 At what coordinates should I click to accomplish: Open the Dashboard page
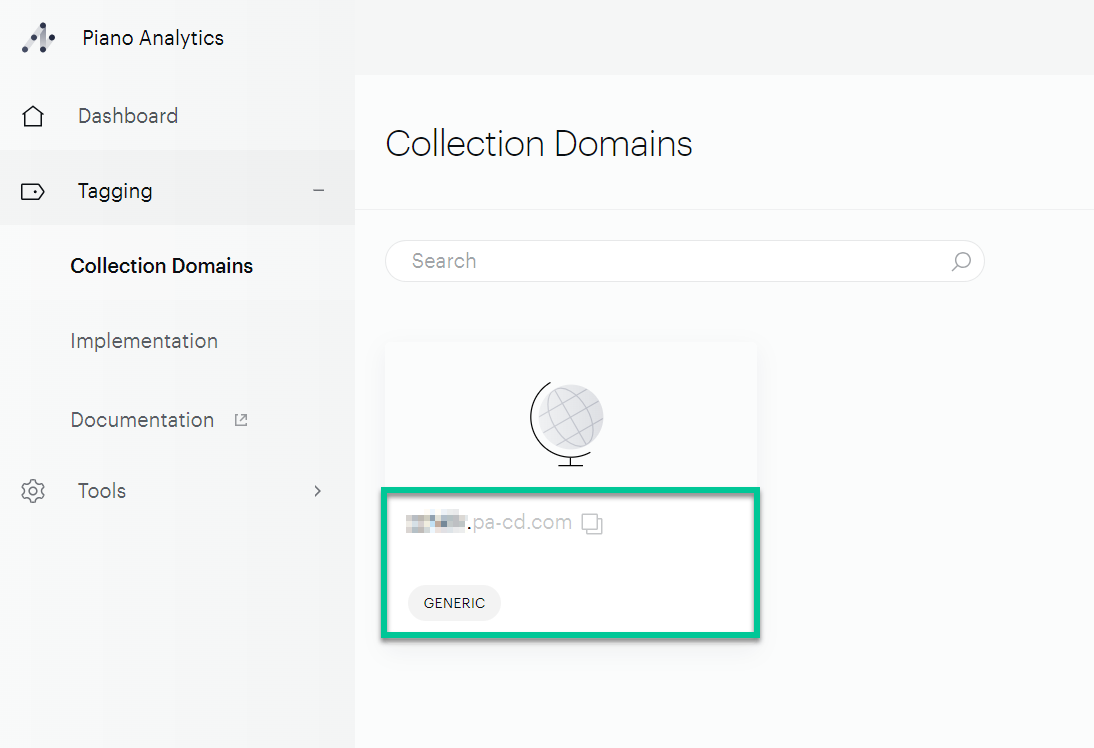pos(128,115)
